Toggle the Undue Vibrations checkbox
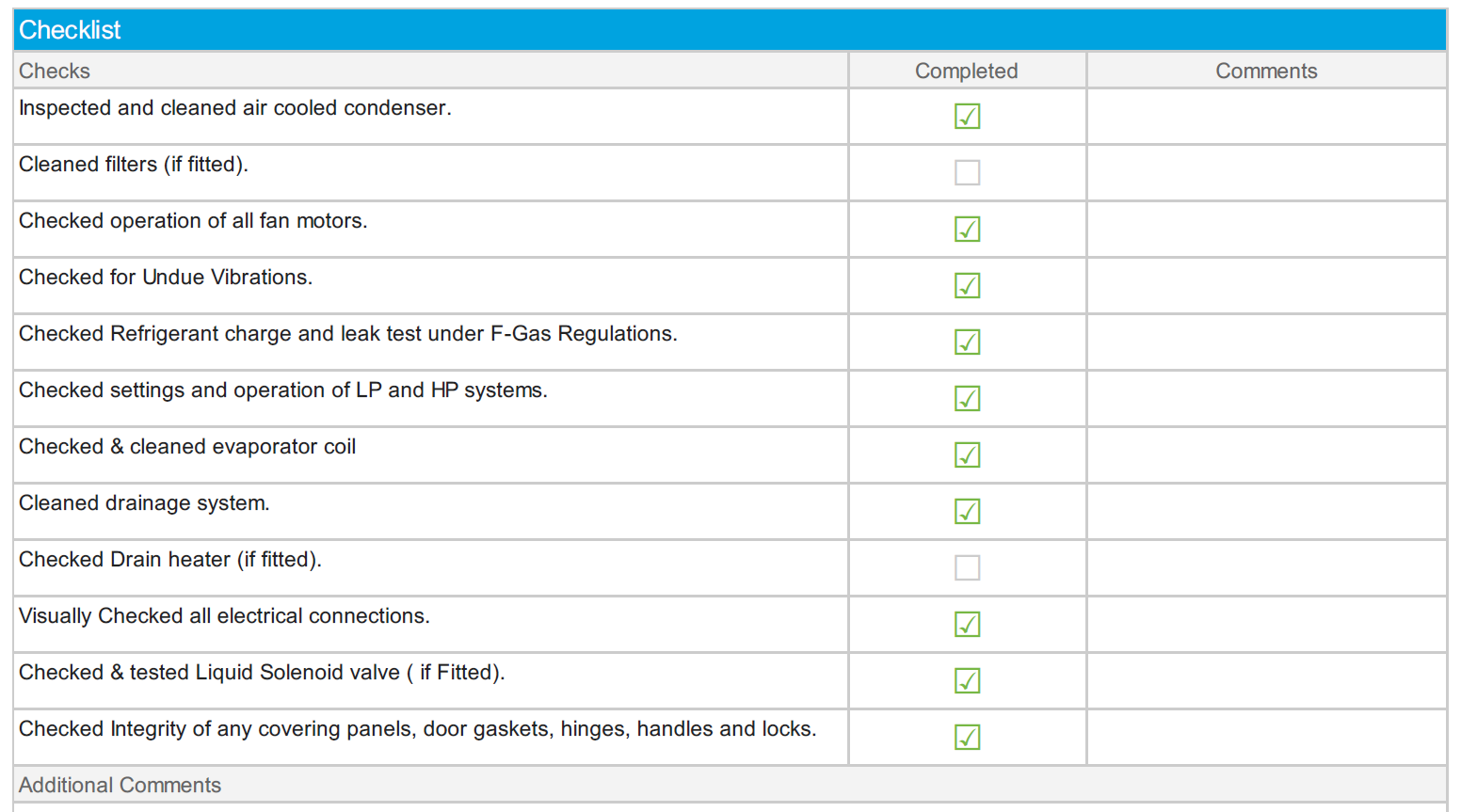This screenshot has width=1461, height=812. pyautogui.click(x=967, y=286)
